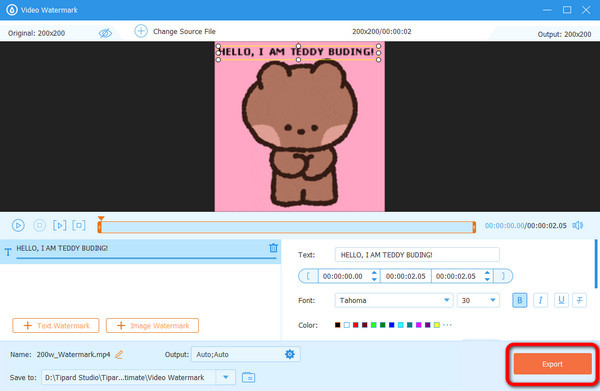Pick the yellow color swatch
Image resolution: width=600 pixels, height=391 pixels.
(x=437, y=325)
